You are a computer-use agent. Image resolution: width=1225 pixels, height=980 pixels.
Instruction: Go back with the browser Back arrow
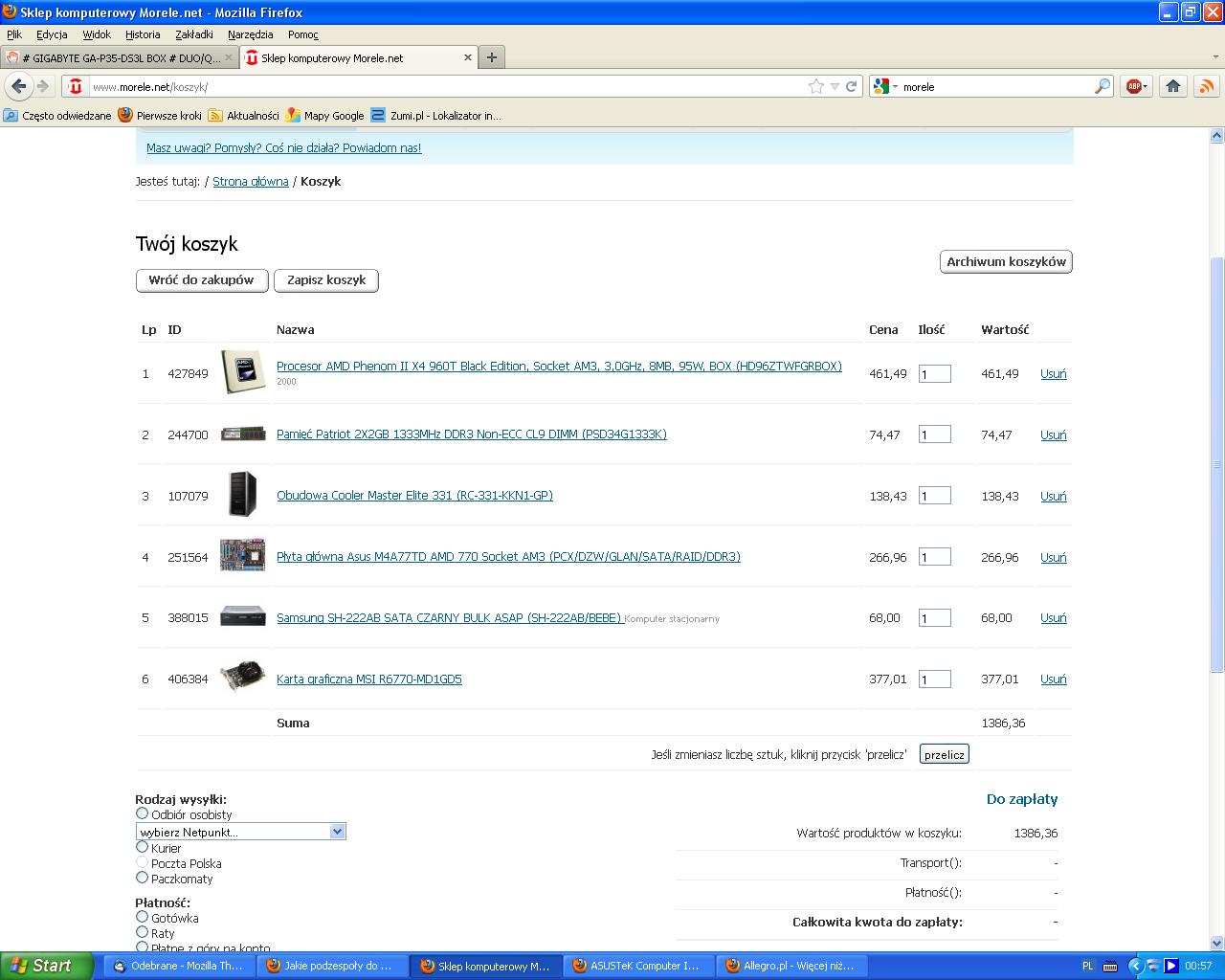tap(19, 86)
